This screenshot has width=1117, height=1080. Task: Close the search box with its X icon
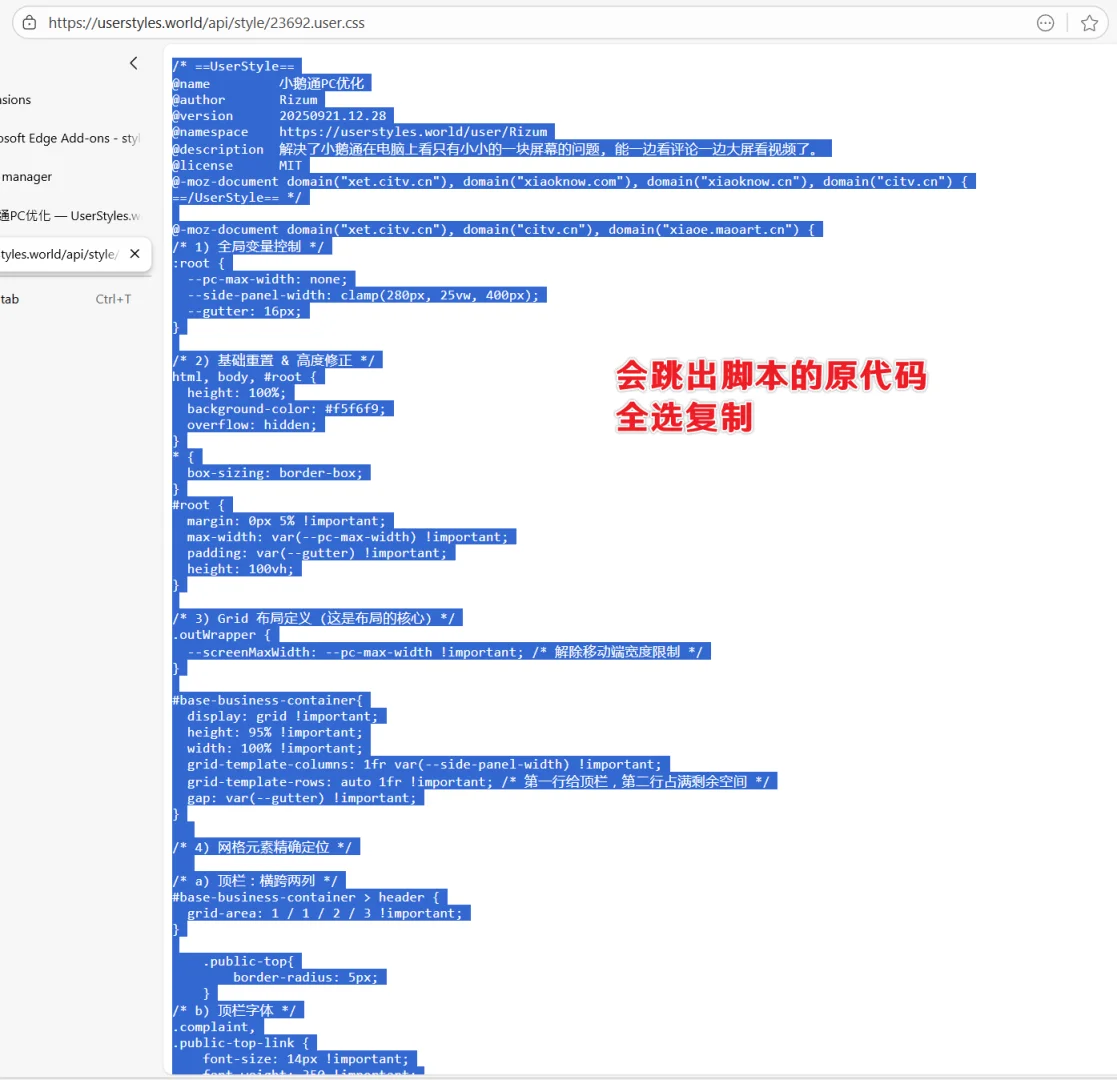coord(135,253)
